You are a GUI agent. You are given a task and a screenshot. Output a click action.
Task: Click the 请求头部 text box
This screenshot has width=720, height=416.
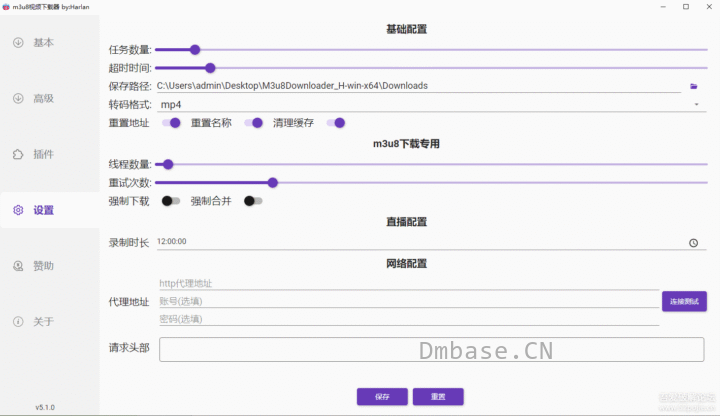[431, 349]
